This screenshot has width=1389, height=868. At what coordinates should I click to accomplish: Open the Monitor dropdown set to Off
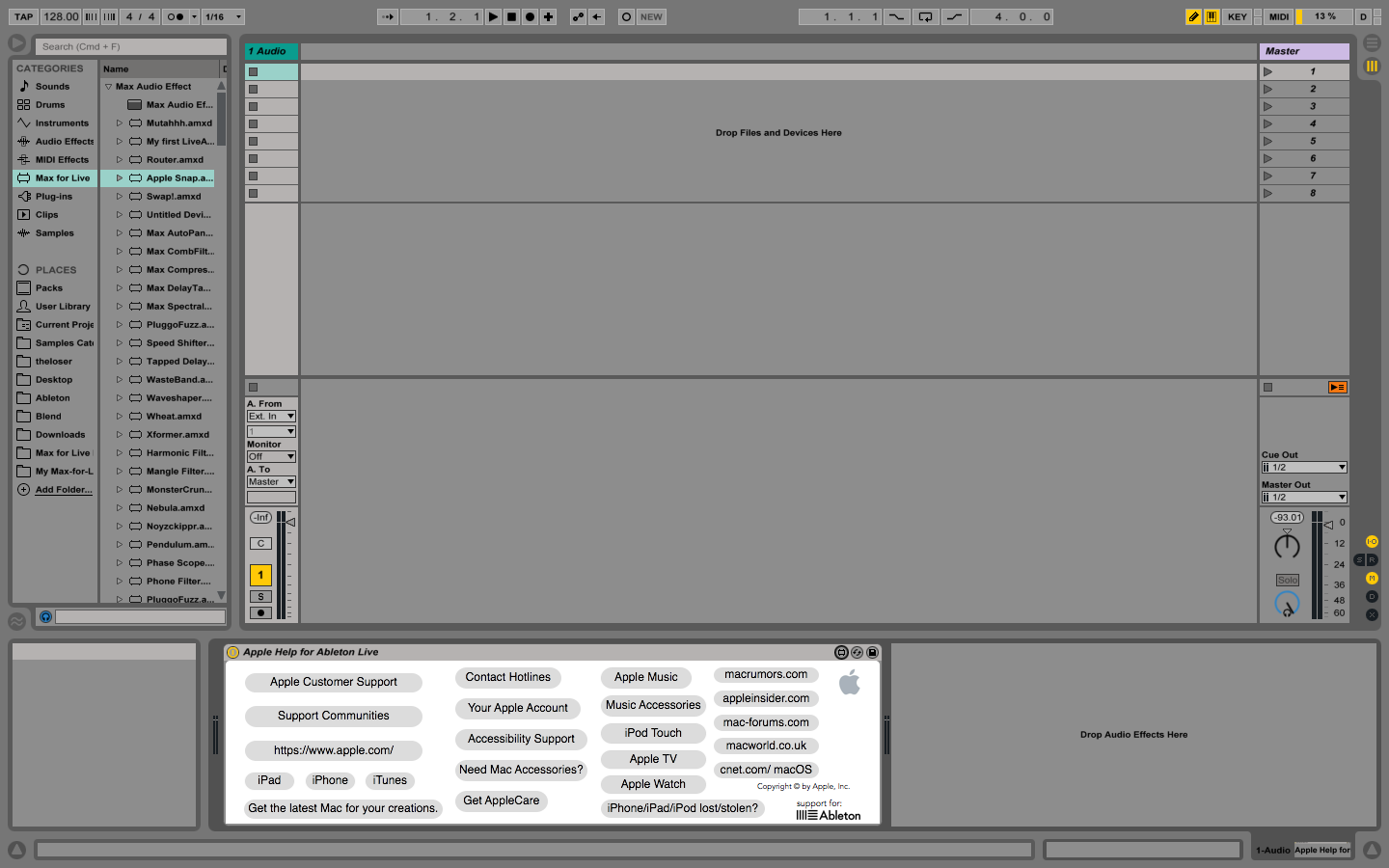click(x=271, y=456)
